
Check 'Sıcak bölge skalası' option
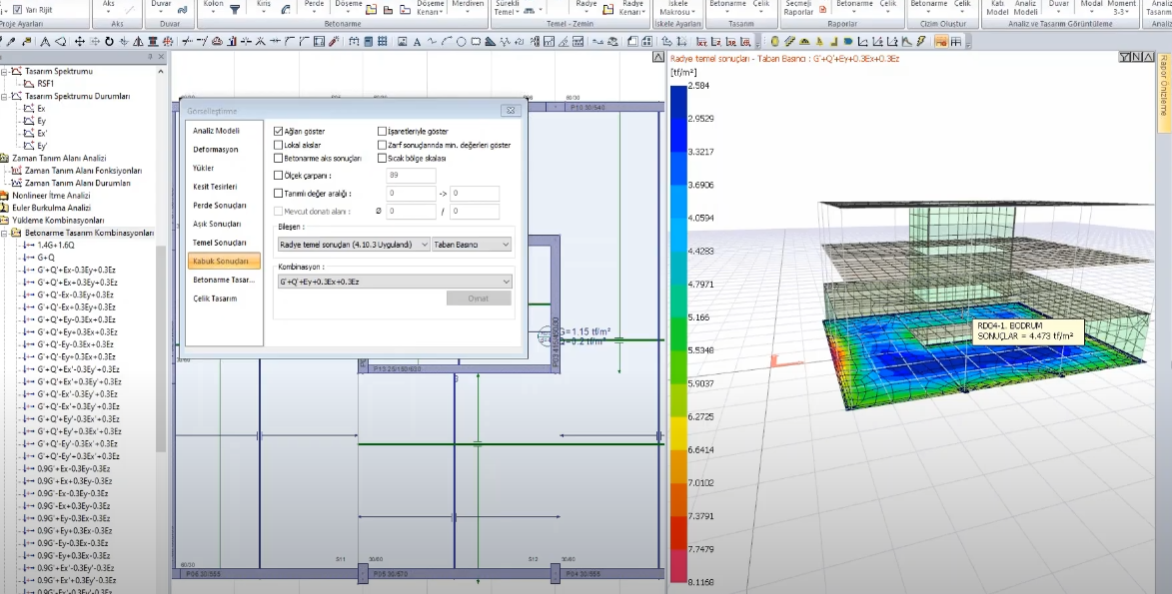[x=382, y=158]
